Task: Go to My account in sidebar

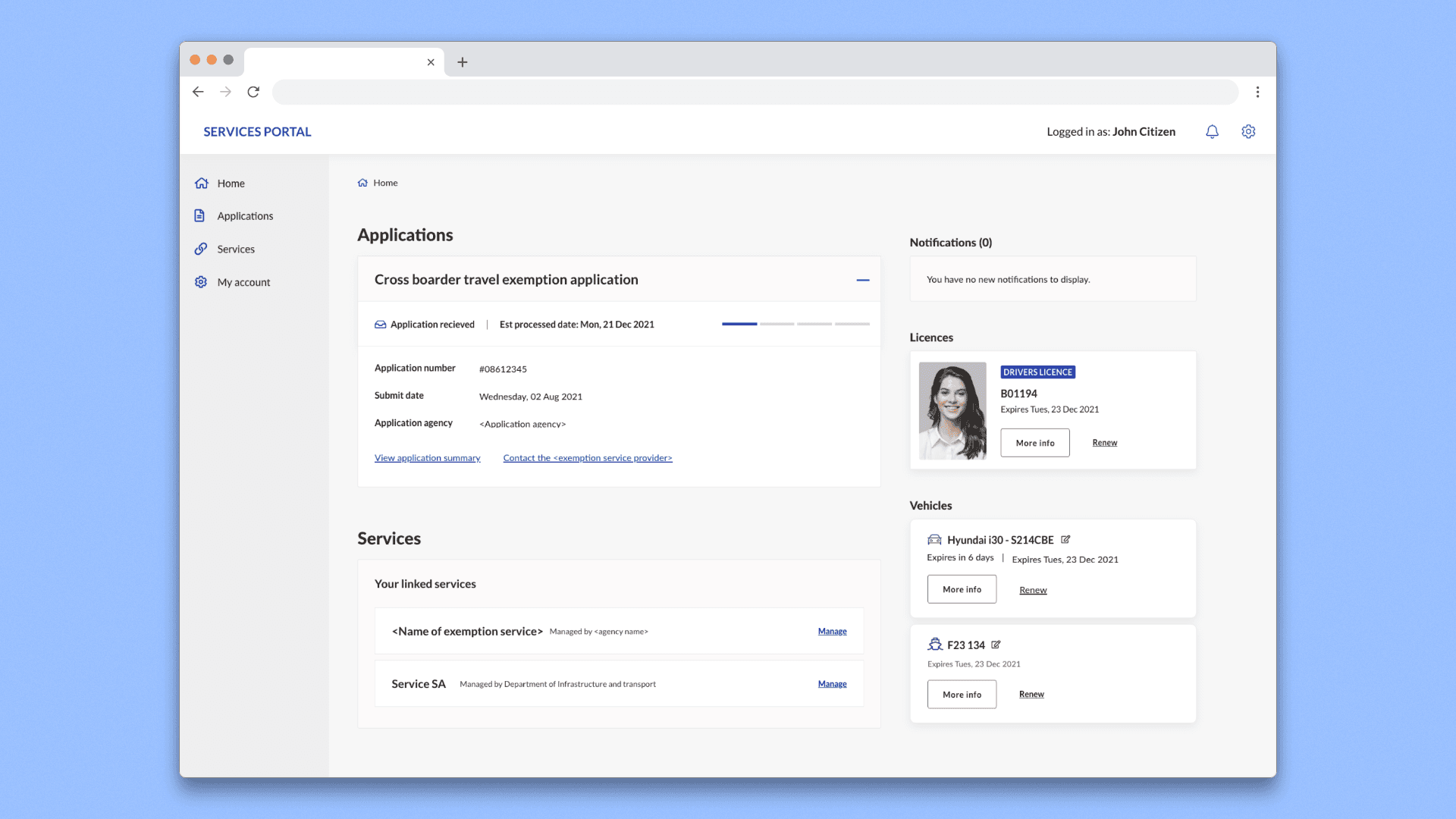Action: pyautogui.click(x=243, y=282)
